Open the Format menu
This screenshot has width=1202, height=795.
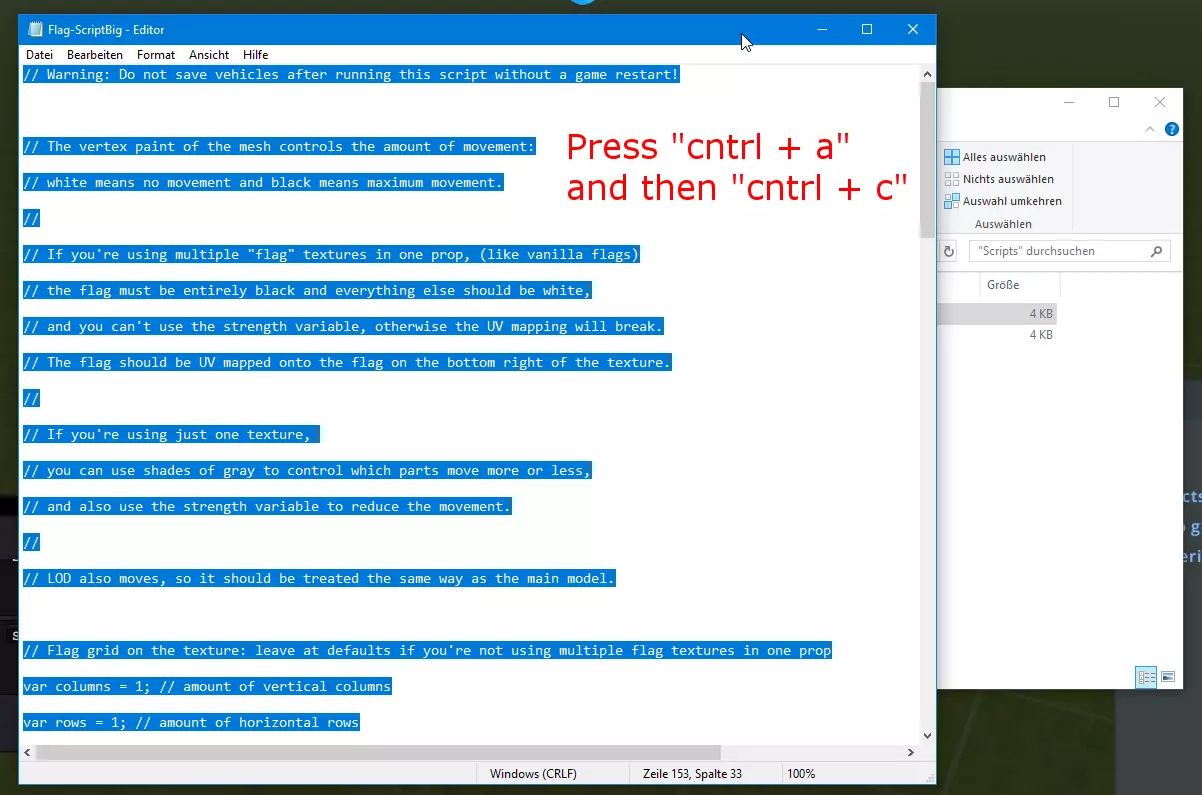tap(156, 55)
